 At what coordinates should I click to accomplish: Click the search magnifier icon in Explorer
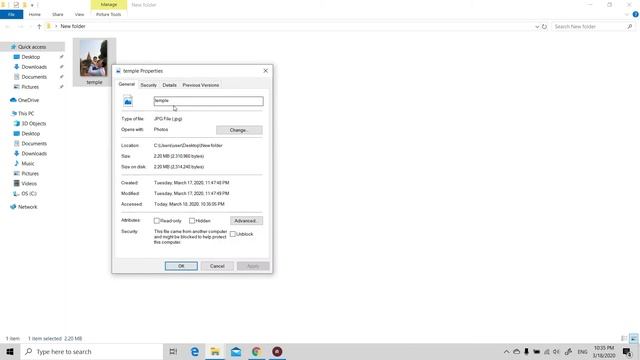tap(629, 27)
